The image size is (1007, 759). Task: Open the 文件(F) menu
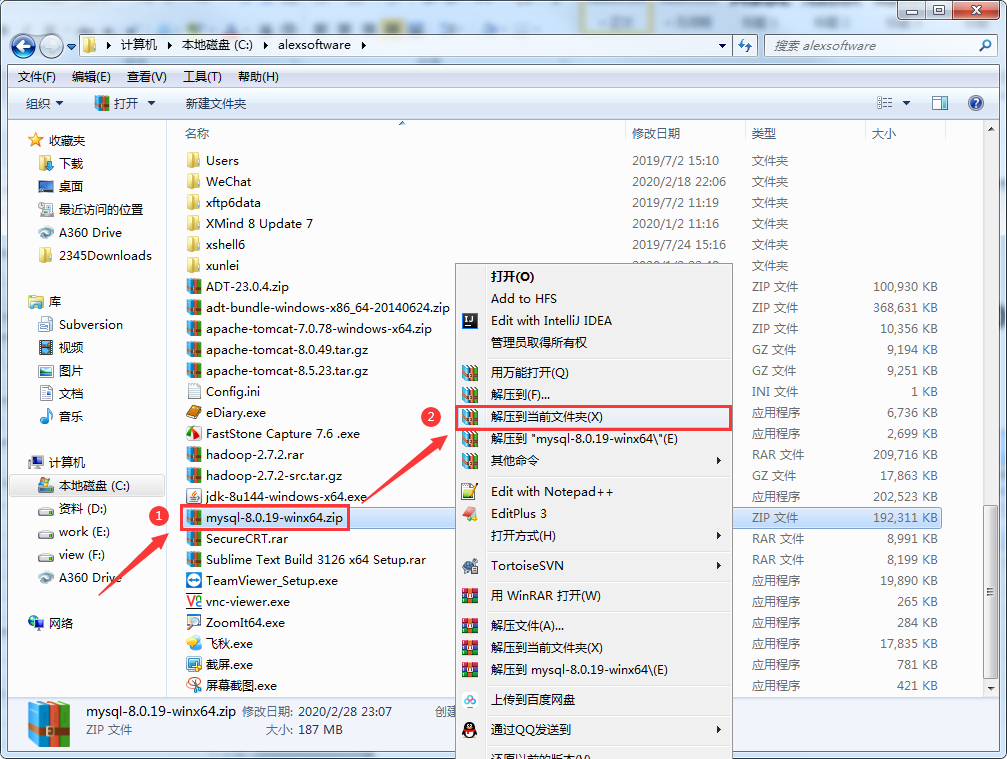pos(37,77)
